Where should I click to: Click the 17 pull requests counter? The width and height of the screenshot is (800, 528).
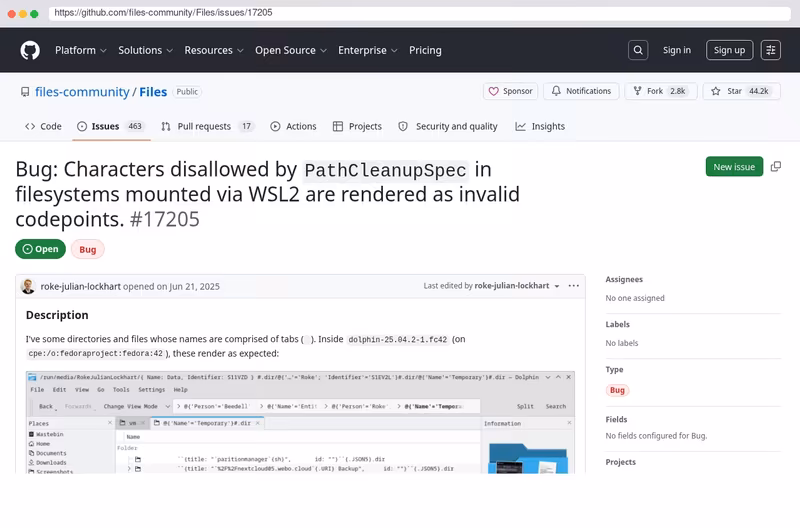coord(246,127)
